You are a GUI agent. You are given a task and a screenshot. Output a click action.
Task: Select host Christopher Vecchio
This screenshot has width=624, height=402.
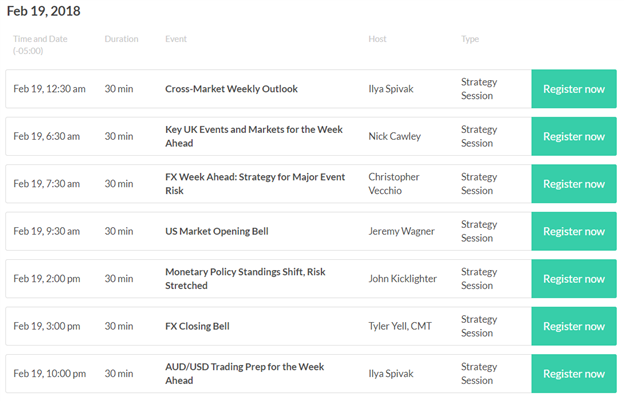[394, 183]
